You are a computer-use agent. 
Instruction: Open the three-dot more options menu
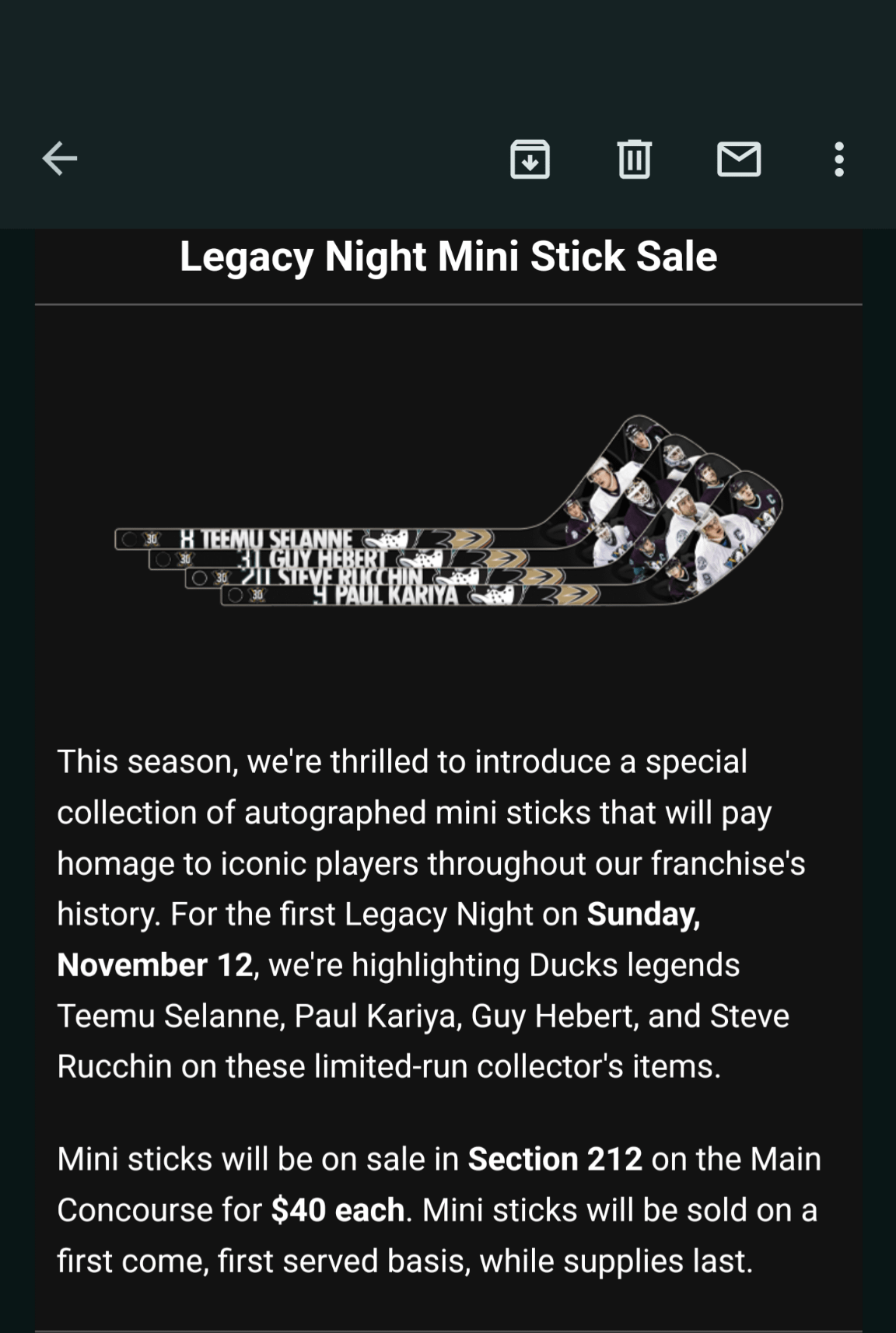tap(838, 159)
